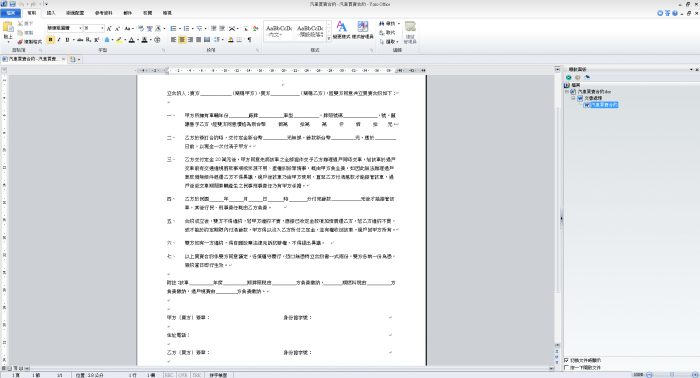Toggle the center alignment button
This screenshot has width=700, height=378.
tap(182, 40)
